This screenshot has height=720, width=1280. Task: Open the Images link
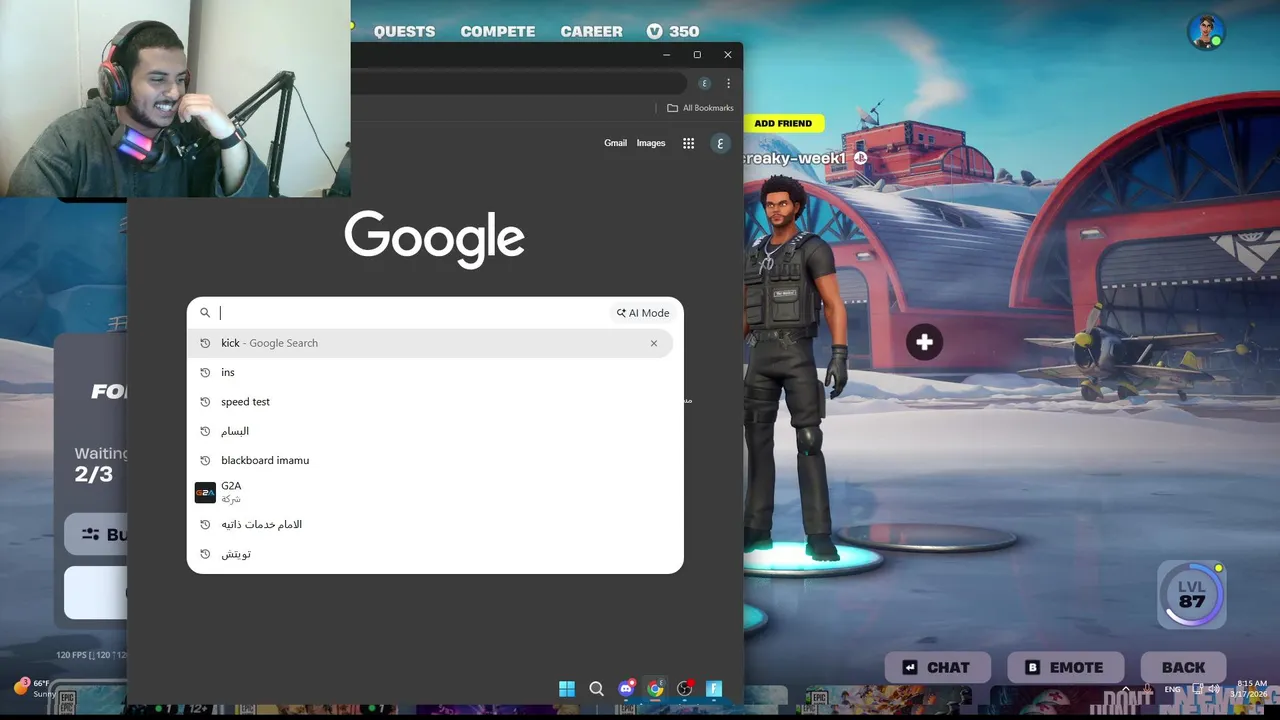coord(651,143)
